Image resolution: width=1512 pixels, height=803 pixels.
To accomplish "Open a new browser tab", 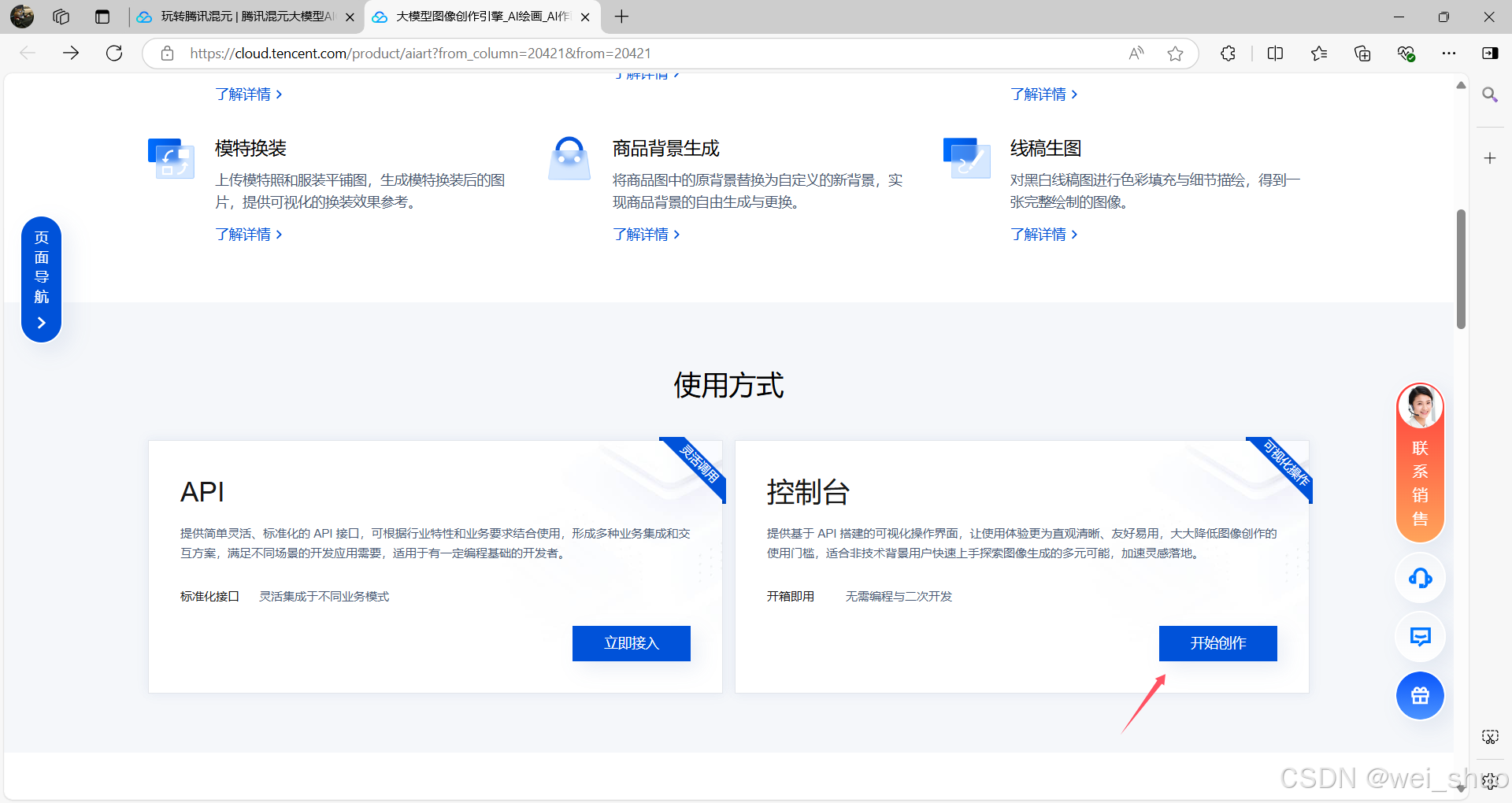I will [621, 17].
